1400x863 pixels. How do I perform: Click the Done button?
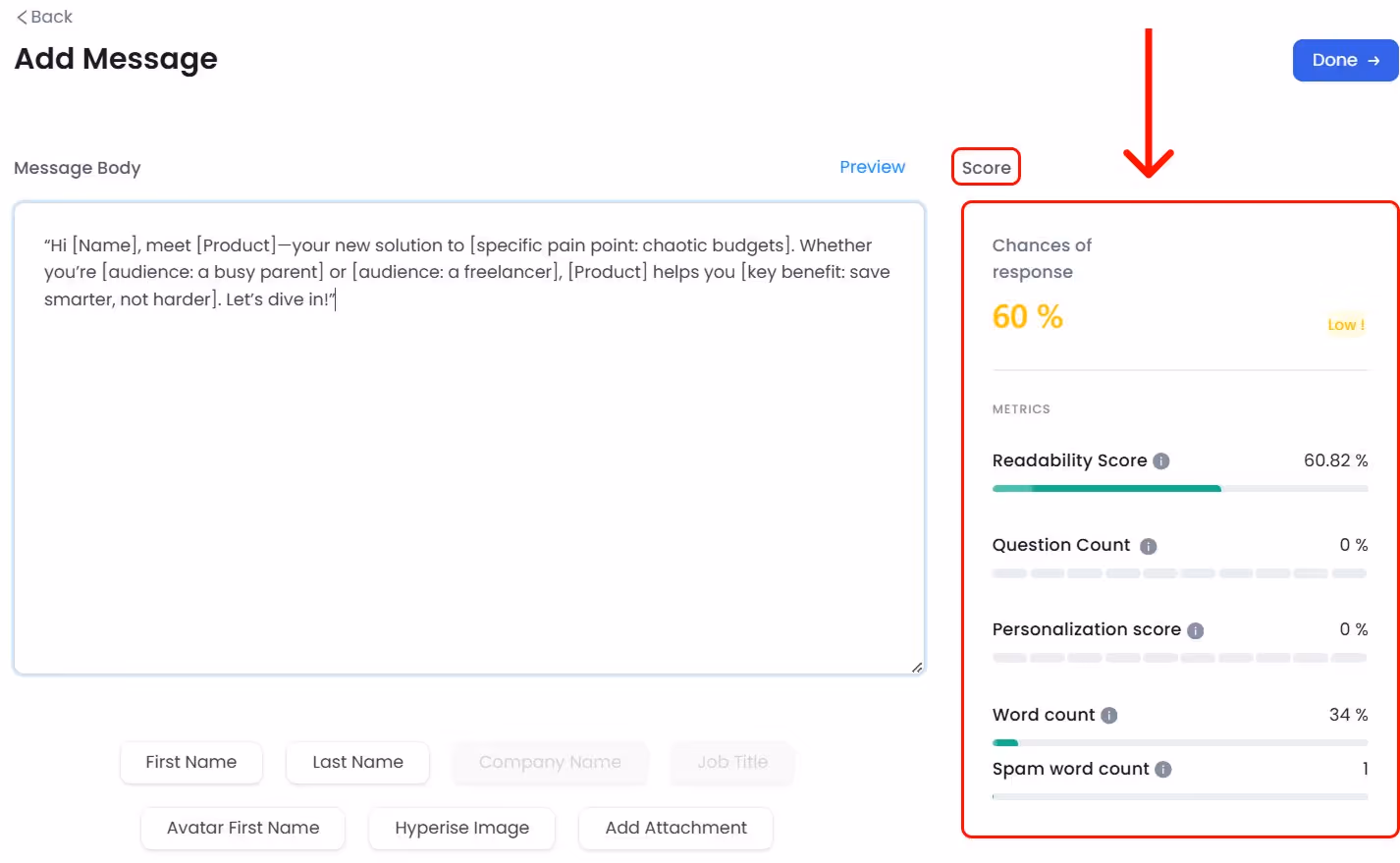(1346, 60)
